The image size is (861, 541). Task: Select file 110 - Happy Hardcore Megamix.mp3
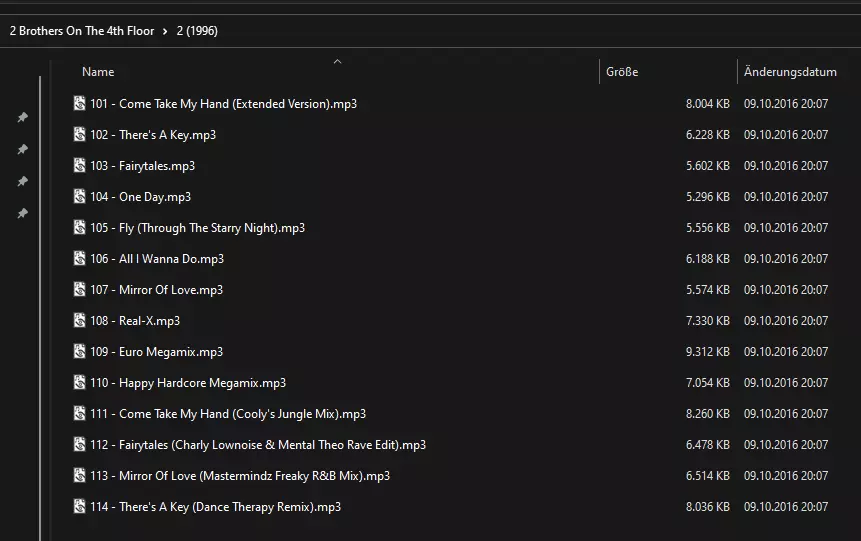pyautogui.click(x=188, y=383)
